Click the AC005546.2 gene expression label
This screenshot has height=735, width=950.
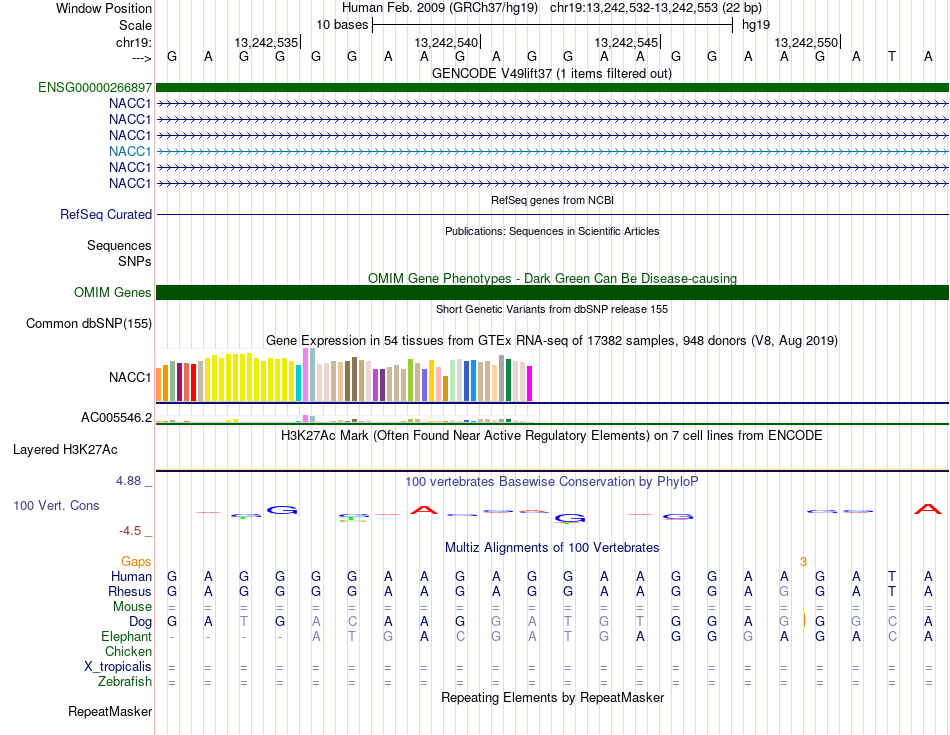[116, 417]
